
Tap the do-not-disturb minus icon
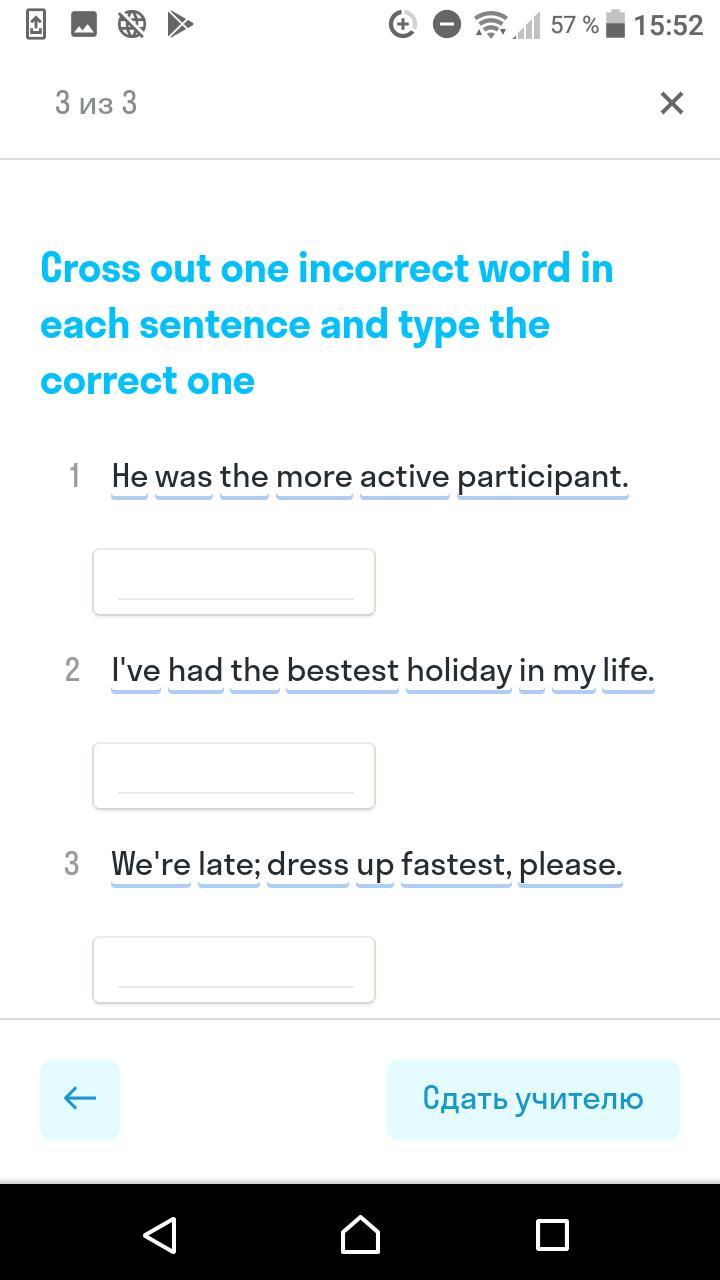[446, 25]
